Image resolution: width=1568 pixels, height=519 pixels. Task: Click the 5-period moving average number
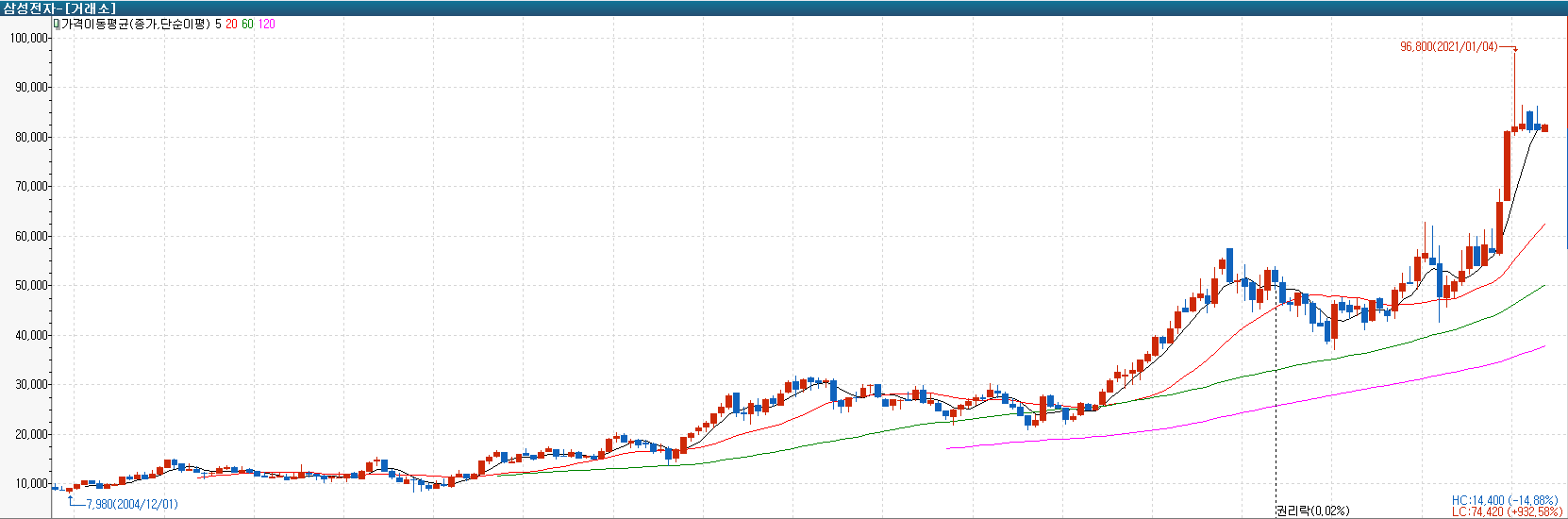click(x=218, y=24)
